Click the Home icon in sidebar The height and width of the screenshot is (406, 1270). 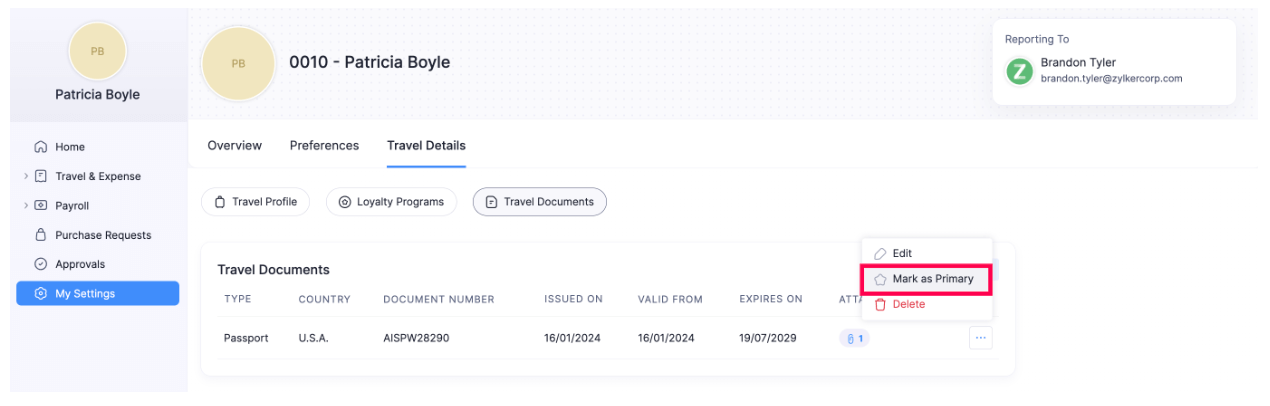pyautogui.click(x=41, y=147)
